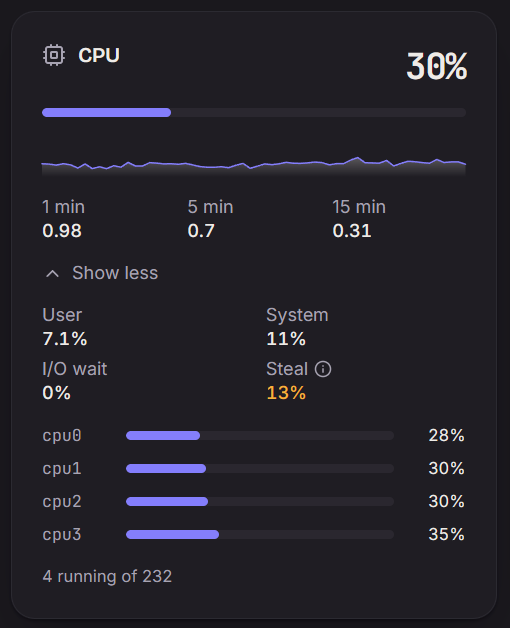Click the System 11% stat
510x628 pixels.
[297, 327]
